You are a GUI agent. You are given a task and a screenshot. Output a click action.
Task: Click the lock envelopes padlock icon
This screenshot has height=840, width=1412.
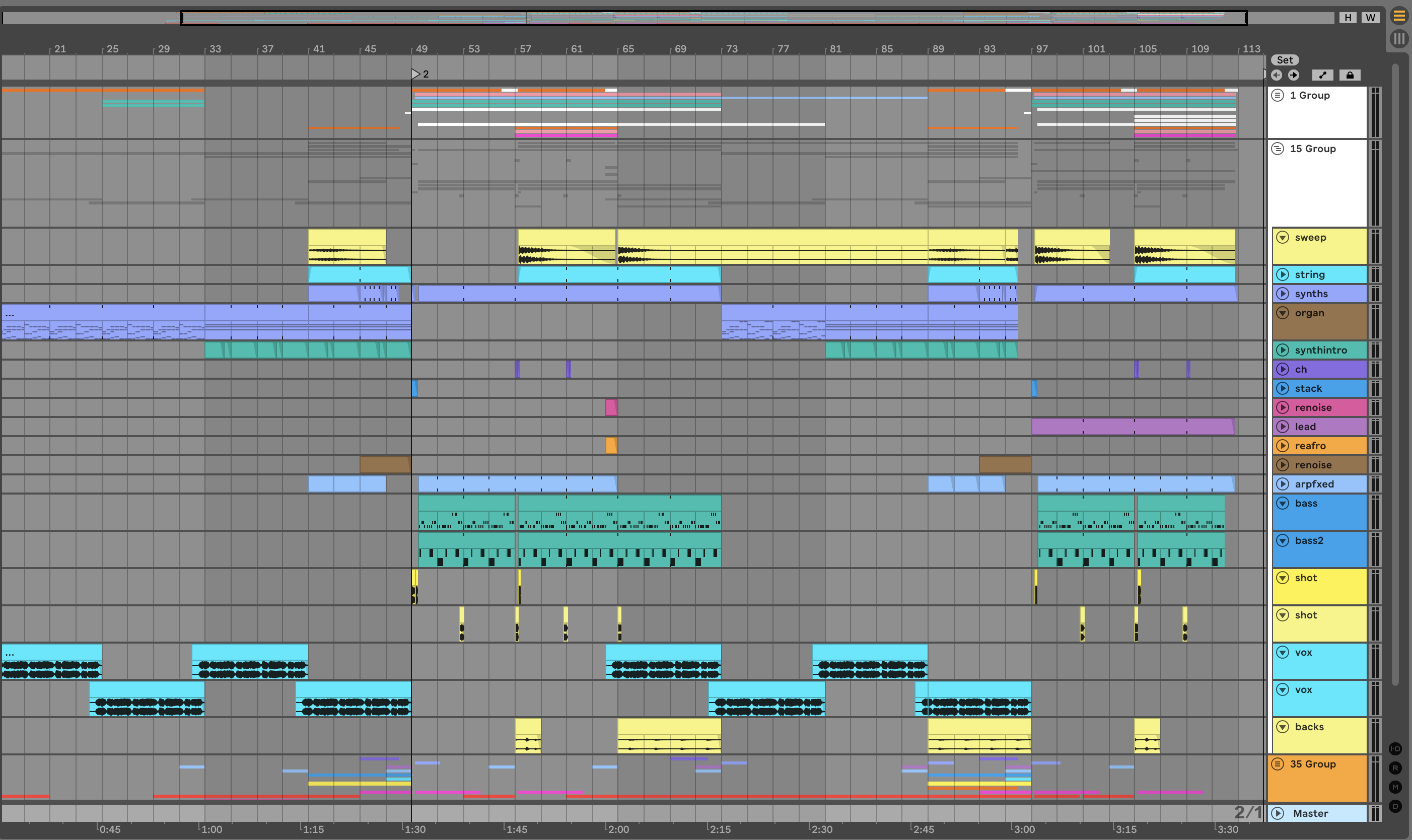pyautogui.click(x=1350, y=75)
